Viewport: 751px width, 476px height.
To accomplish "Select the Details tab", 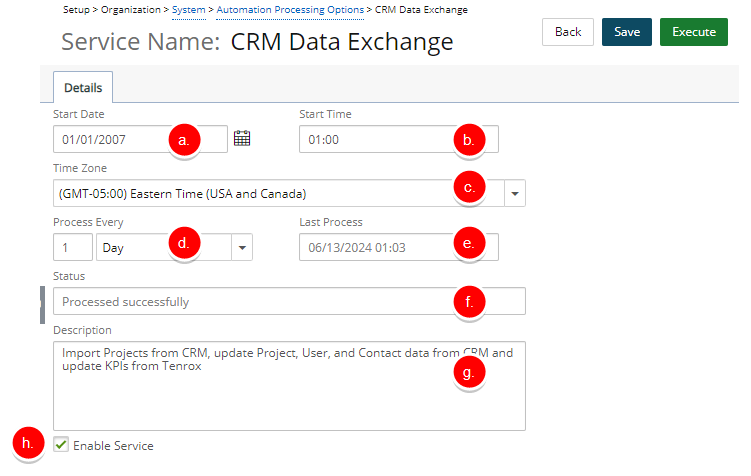I will pyautogui.click(x=83, y=88).
